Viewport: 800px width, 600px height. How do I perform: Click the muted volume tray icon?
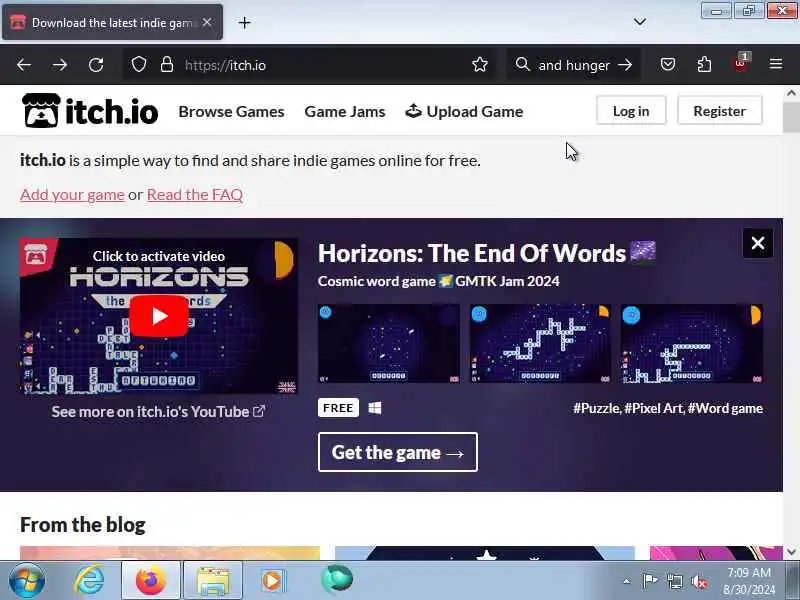coord(699,581)
